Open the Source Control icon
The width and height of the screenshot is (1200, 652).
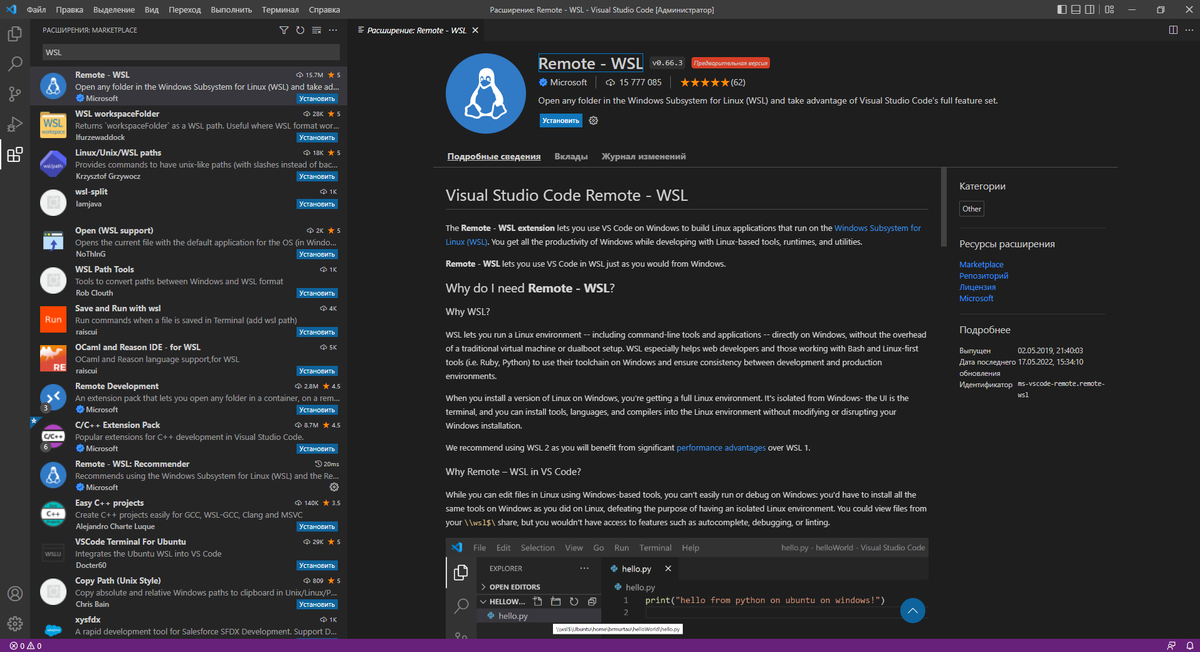coord(14,92)
